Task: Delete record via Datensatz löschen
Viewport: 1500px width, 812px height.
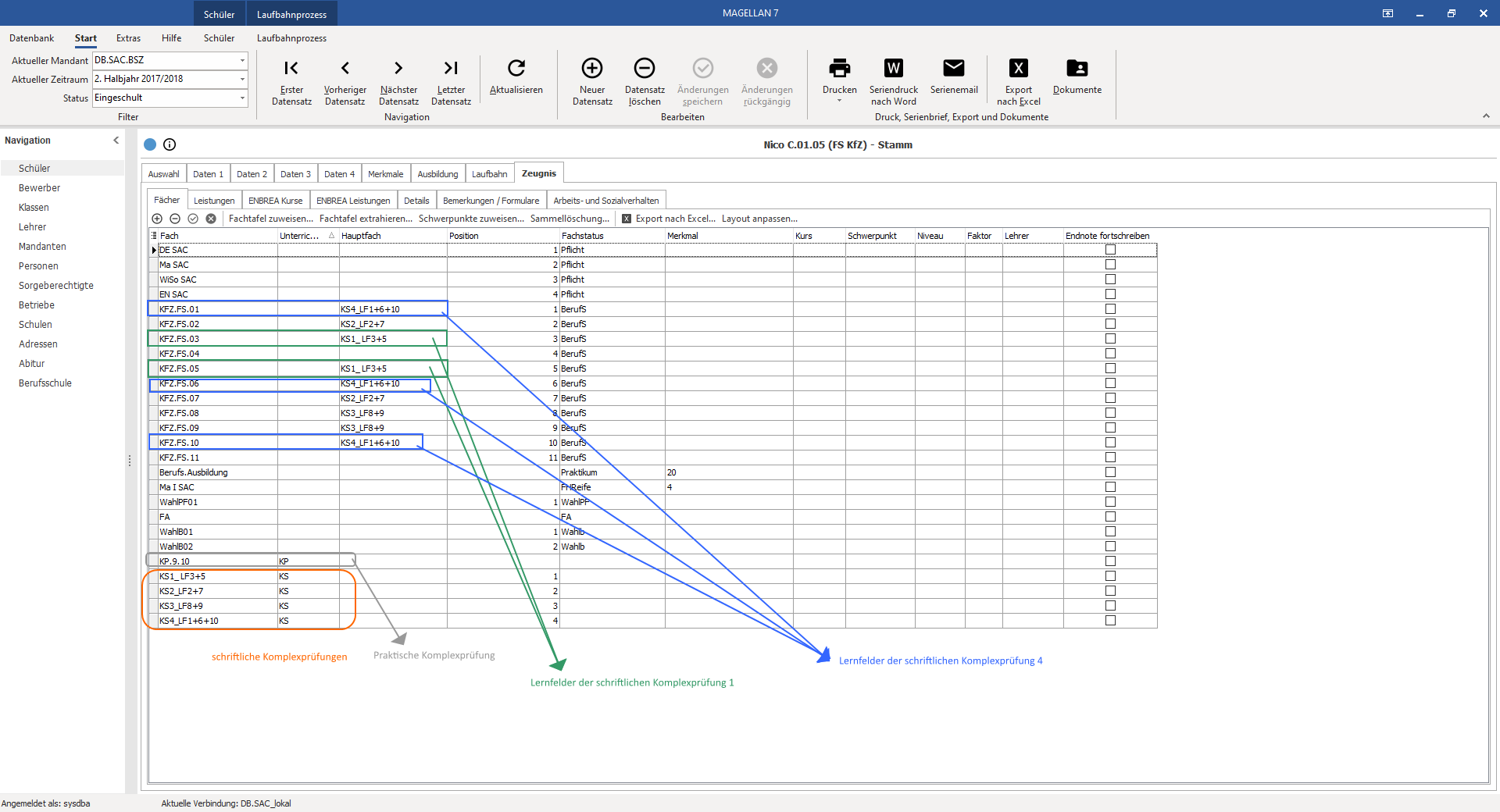Action: (645, 68)
